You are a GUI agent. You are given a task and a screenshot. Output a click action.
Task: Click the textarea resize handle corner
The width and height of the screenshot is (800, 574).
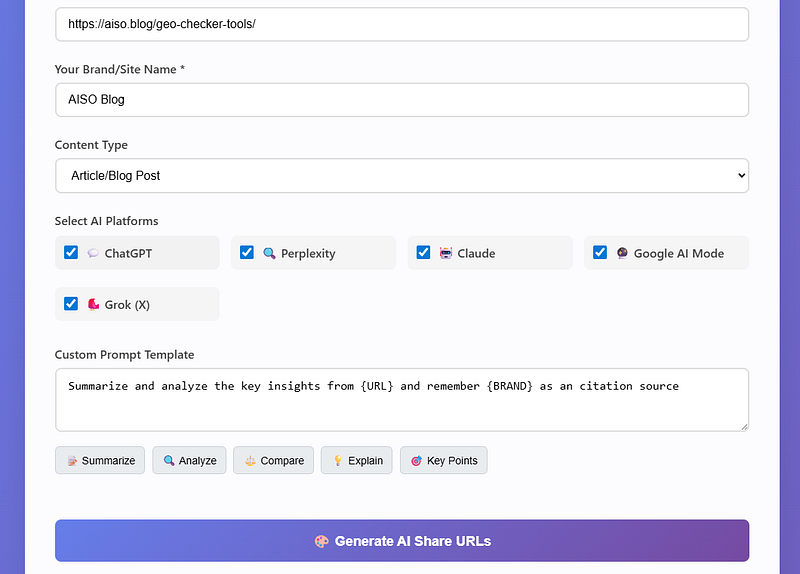point(744,427)
